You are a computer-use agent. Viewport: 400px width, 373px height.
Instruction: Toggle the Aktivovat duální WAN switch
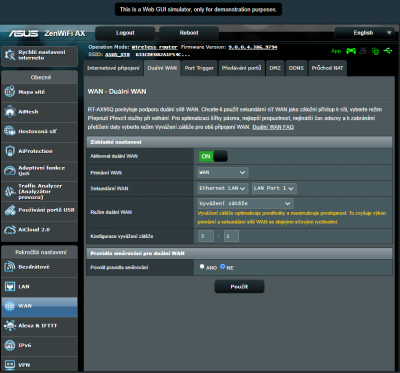pyautogui.click(x=213, y=156)
